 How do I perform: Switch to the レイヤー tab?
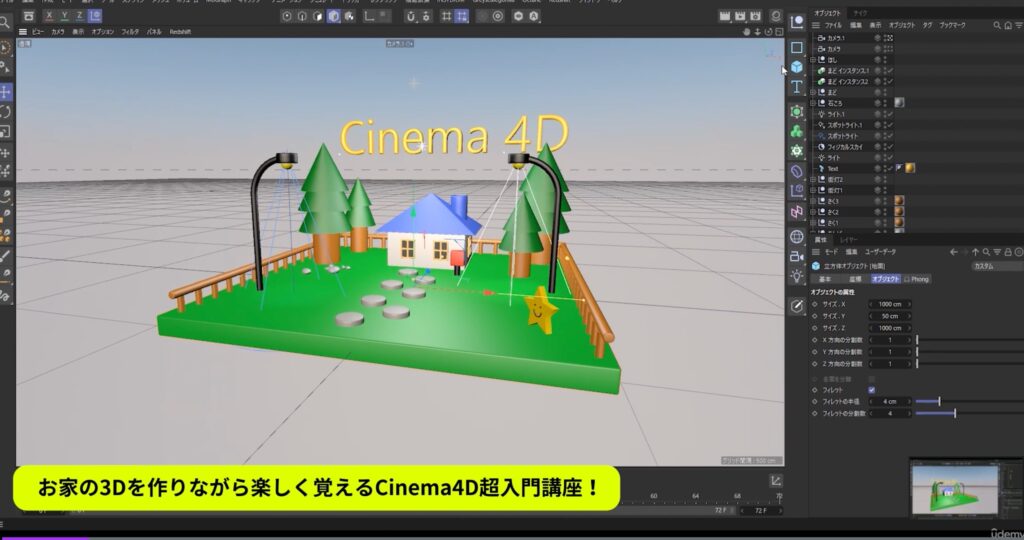coord(848,240)
